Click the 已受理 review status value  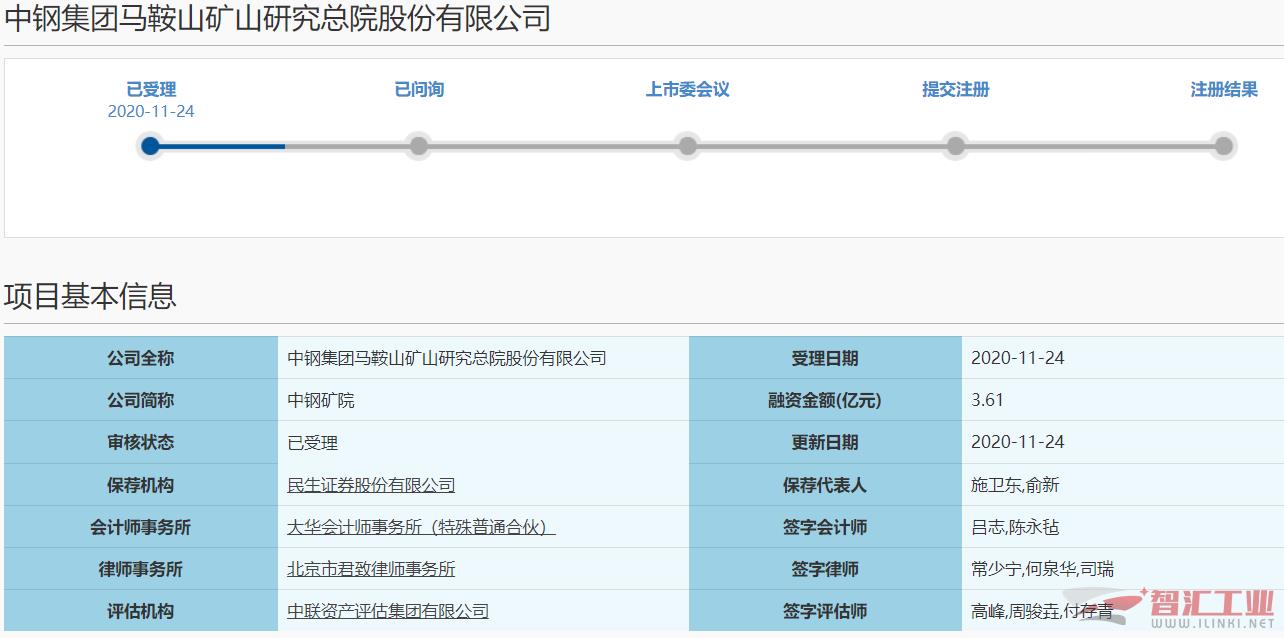(313, 443)
